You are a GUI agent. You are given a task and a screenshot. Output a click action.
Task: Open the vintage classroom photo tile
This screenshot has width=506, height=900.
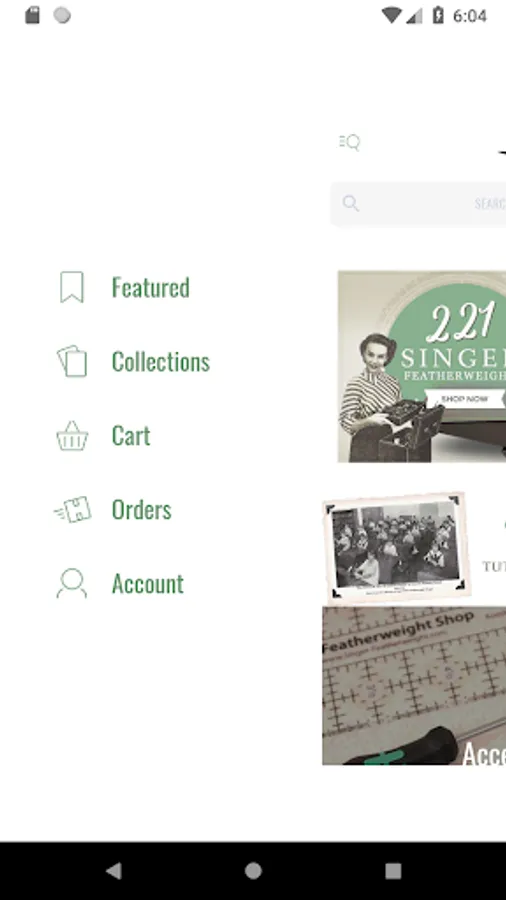[x=396, y=547]
